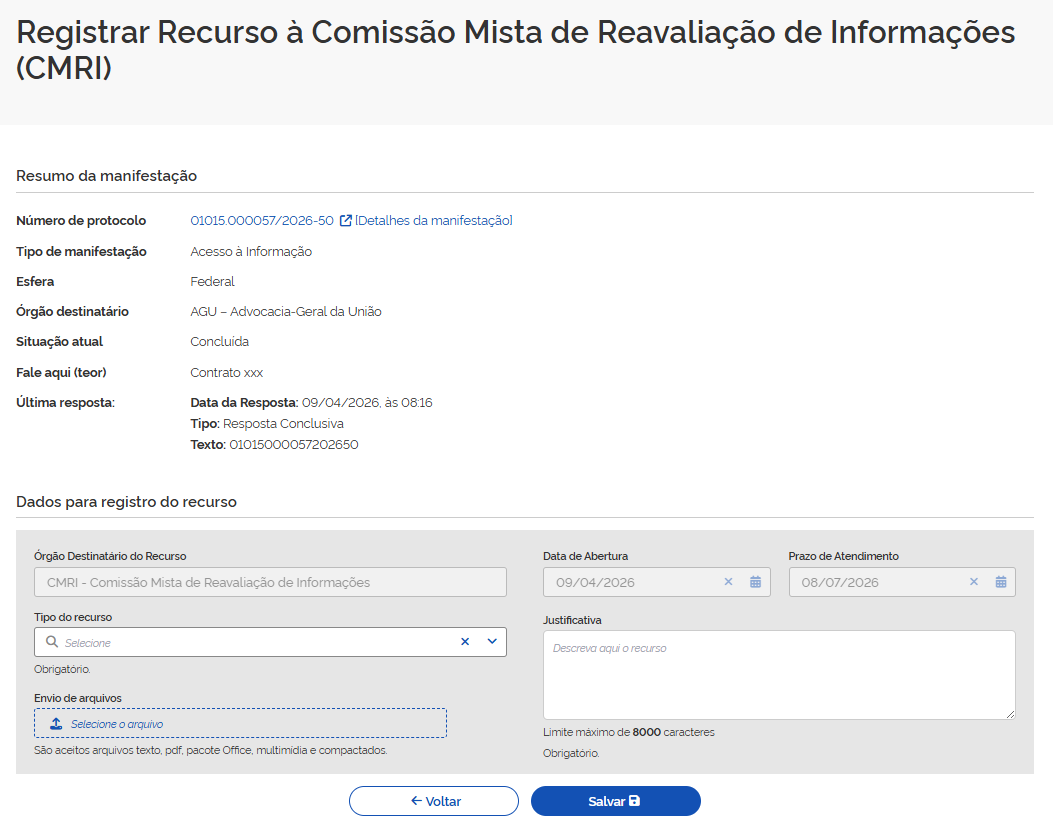Screen dimensions: 1053x827
Task: Click the Órgão Destinatário do Recurso field
Action: point(270,582)
